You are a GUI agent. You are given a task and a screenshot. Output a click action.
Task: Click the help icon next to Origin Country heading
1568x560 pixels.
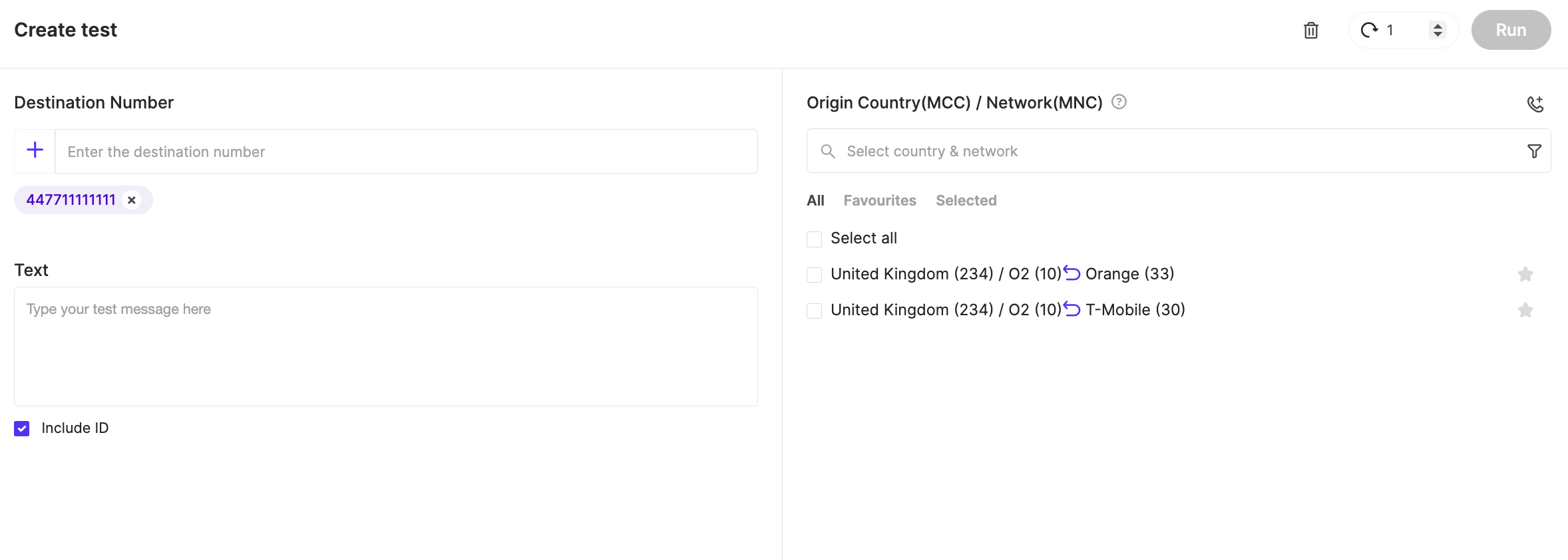coord(1118,102)
